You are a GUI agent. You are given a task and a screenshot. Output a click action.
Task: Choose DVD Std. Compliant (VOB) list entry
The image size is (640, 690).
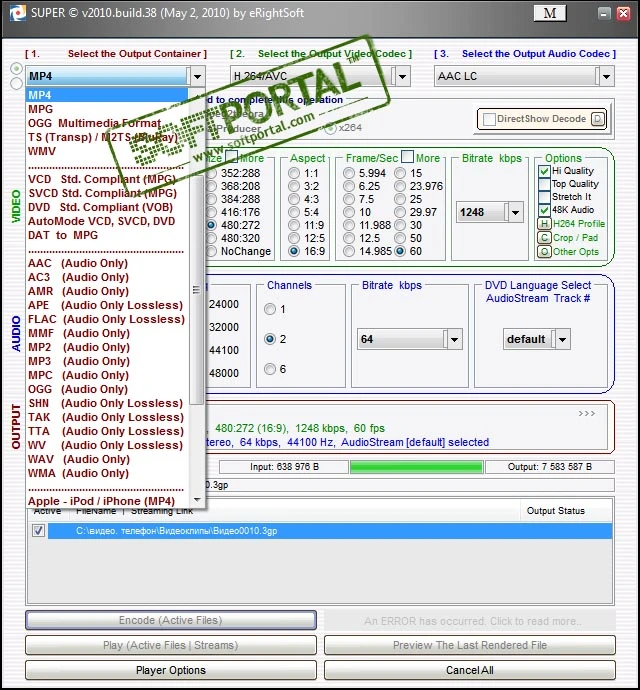pyautogui.click(x=100, y=207)
